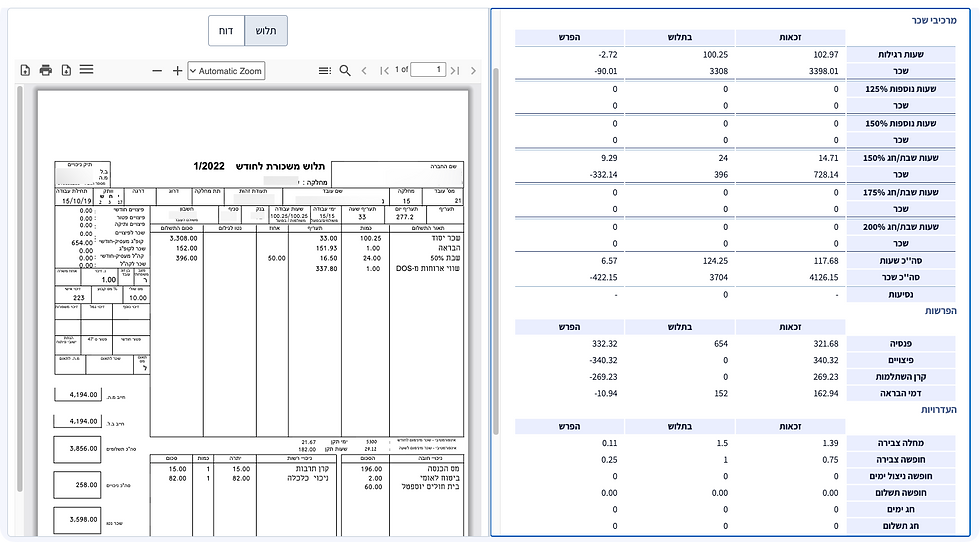Click the מחלה צבירה row label

coord(901,443)
